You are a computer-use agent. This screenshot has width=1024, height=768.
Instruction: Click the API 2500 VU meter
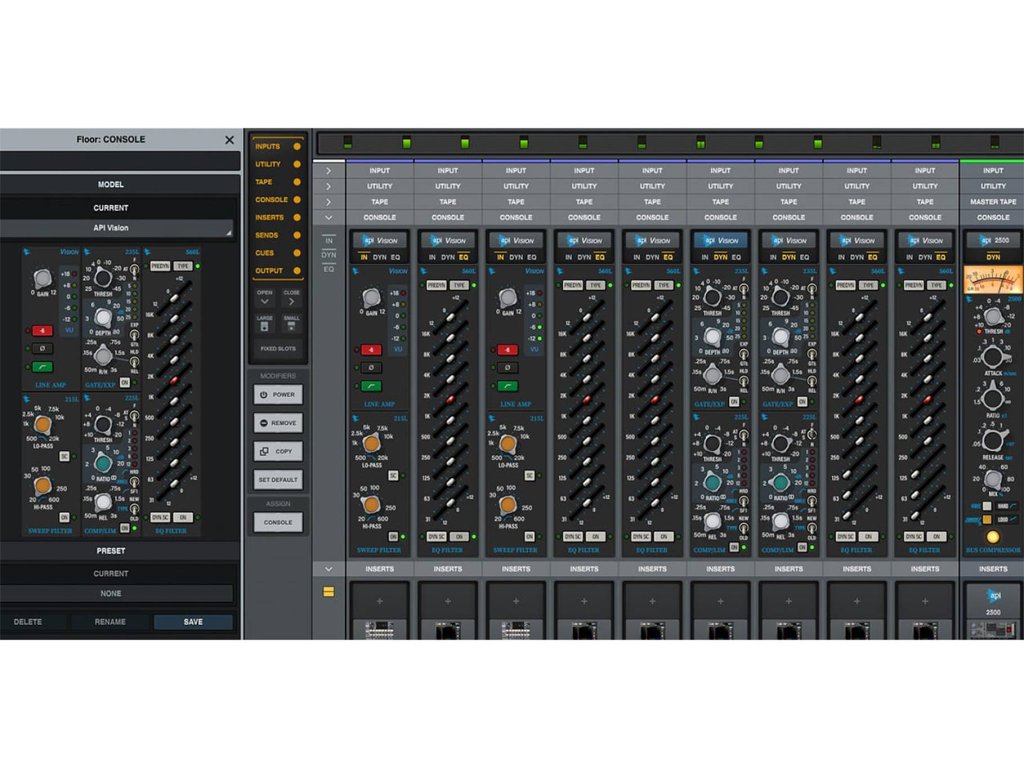point(992,281)
